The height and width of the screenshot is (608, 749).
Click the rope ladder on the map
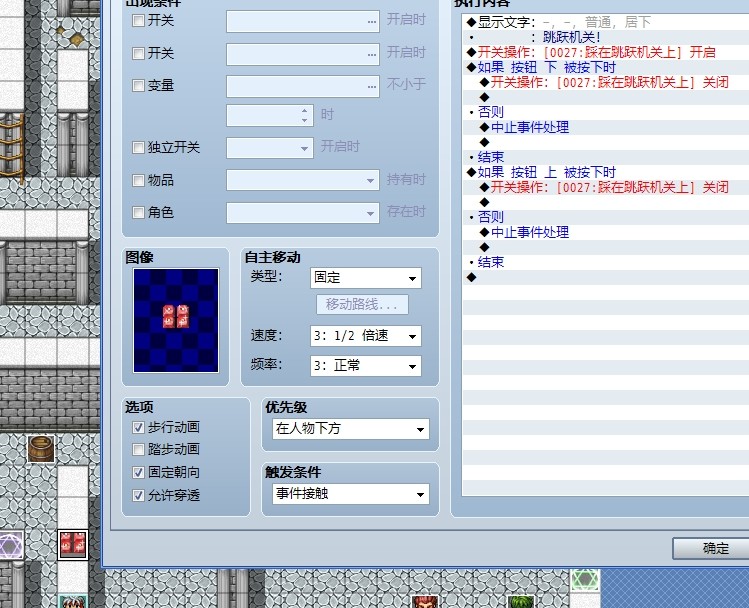[x=11, y=146]
